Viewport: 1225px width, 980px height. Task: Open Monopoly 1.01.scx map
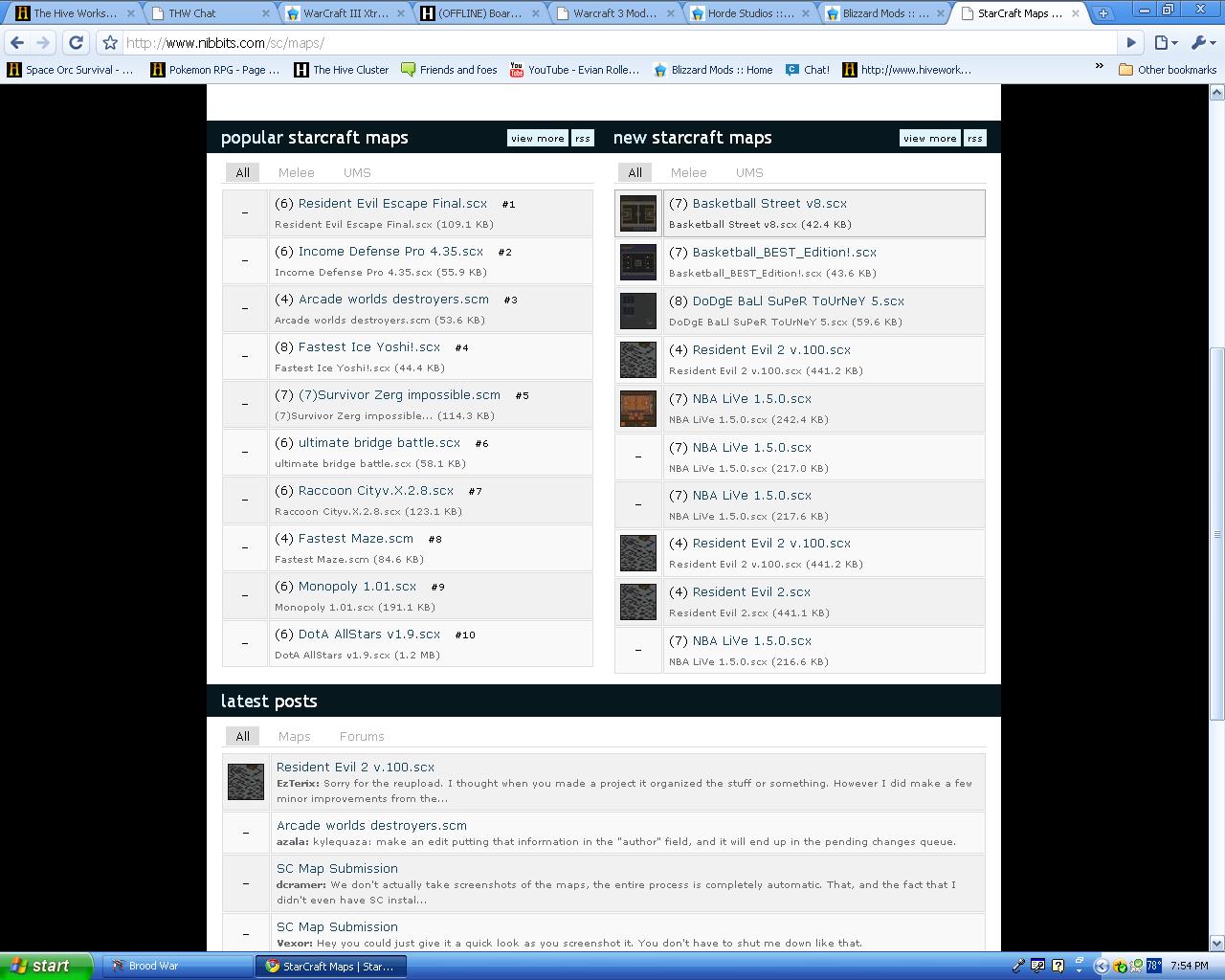[x=357, y=586]
